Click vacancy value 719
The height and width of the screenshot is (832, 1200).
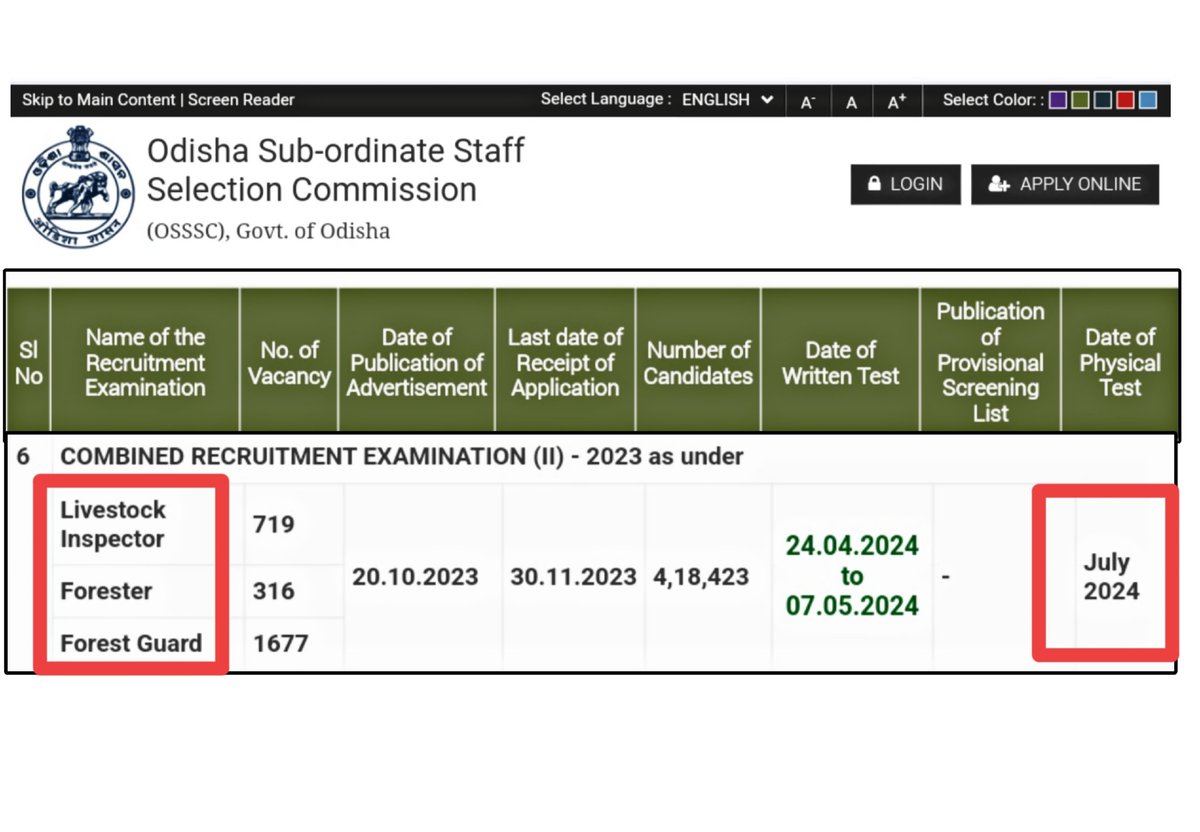274,524
